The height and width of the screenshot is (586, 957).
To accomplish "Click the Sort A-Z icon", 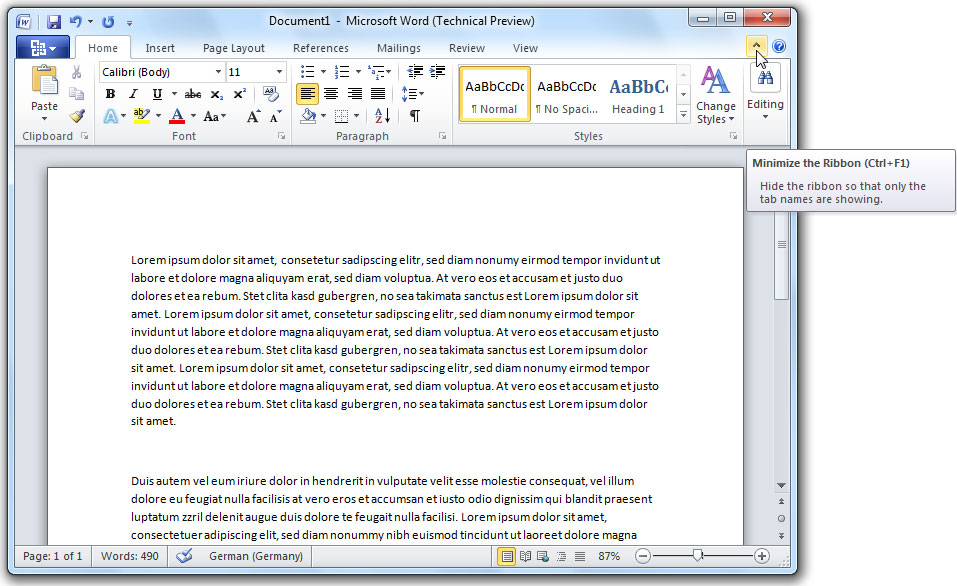I will pyautogui.click(x=381, y=116).
